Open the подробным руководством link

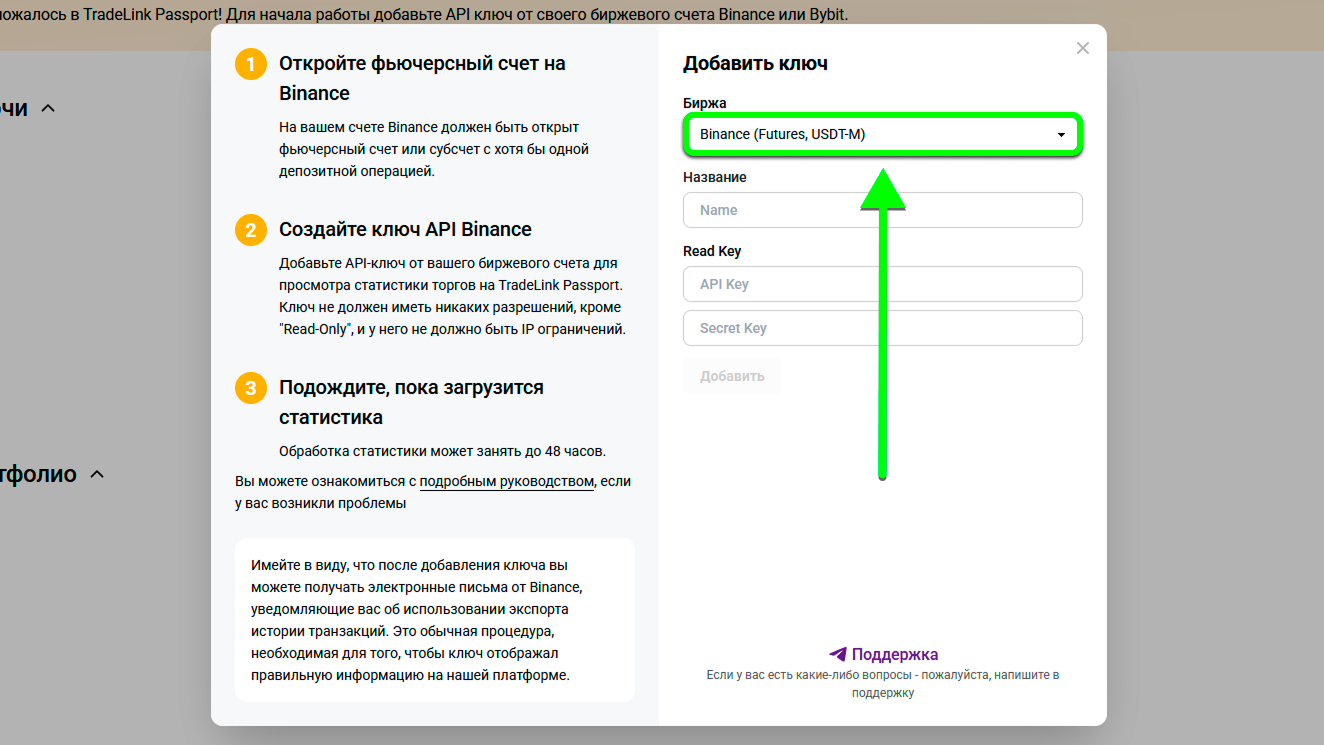click(506, 481)
